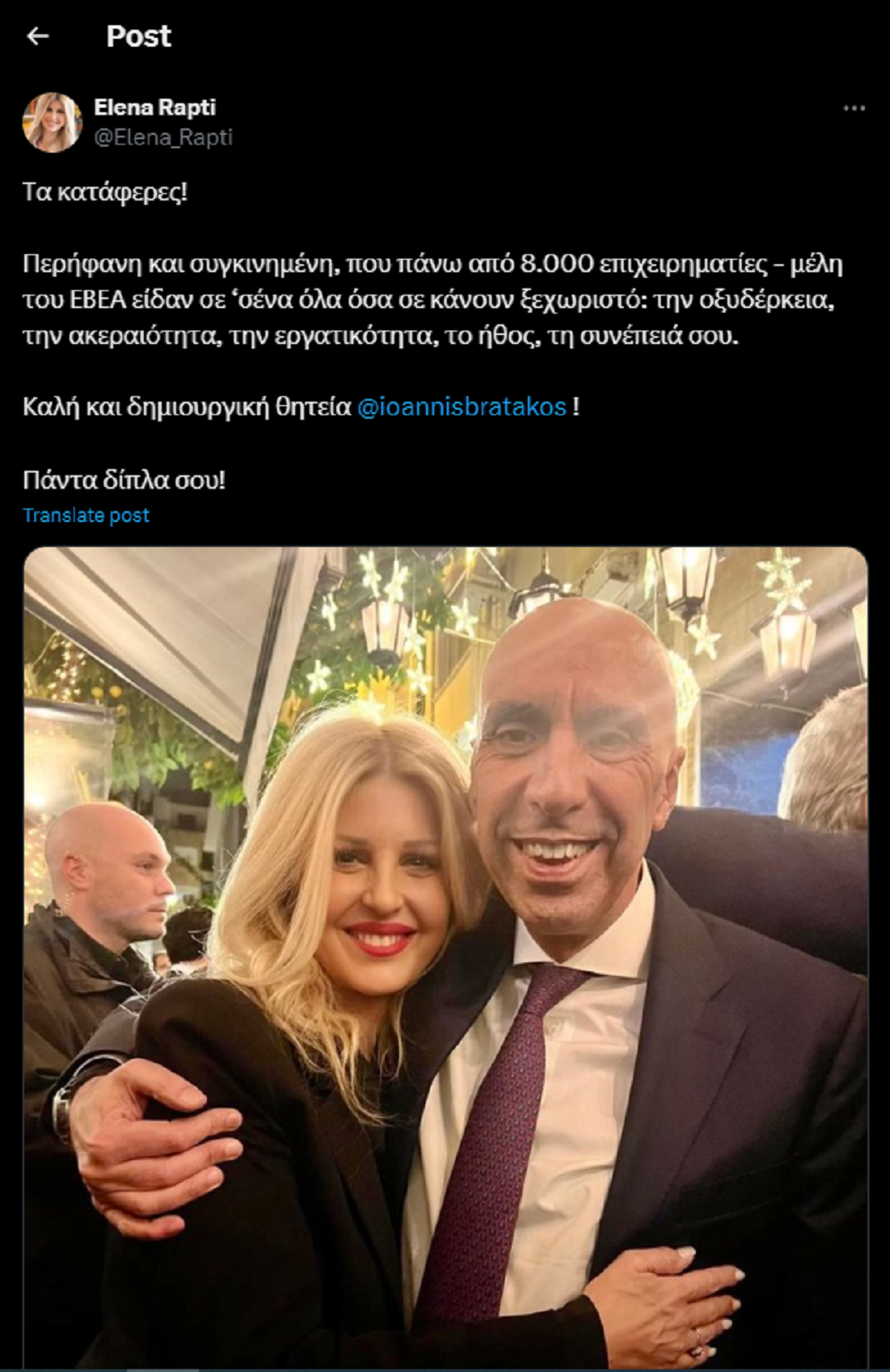
Task: Select the Post header title
Action: click(x=138, y=36)
